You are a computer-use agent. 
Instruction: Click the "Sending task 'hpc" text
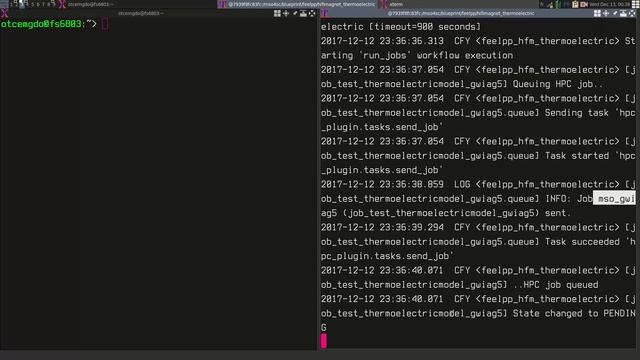coord(590,113)
